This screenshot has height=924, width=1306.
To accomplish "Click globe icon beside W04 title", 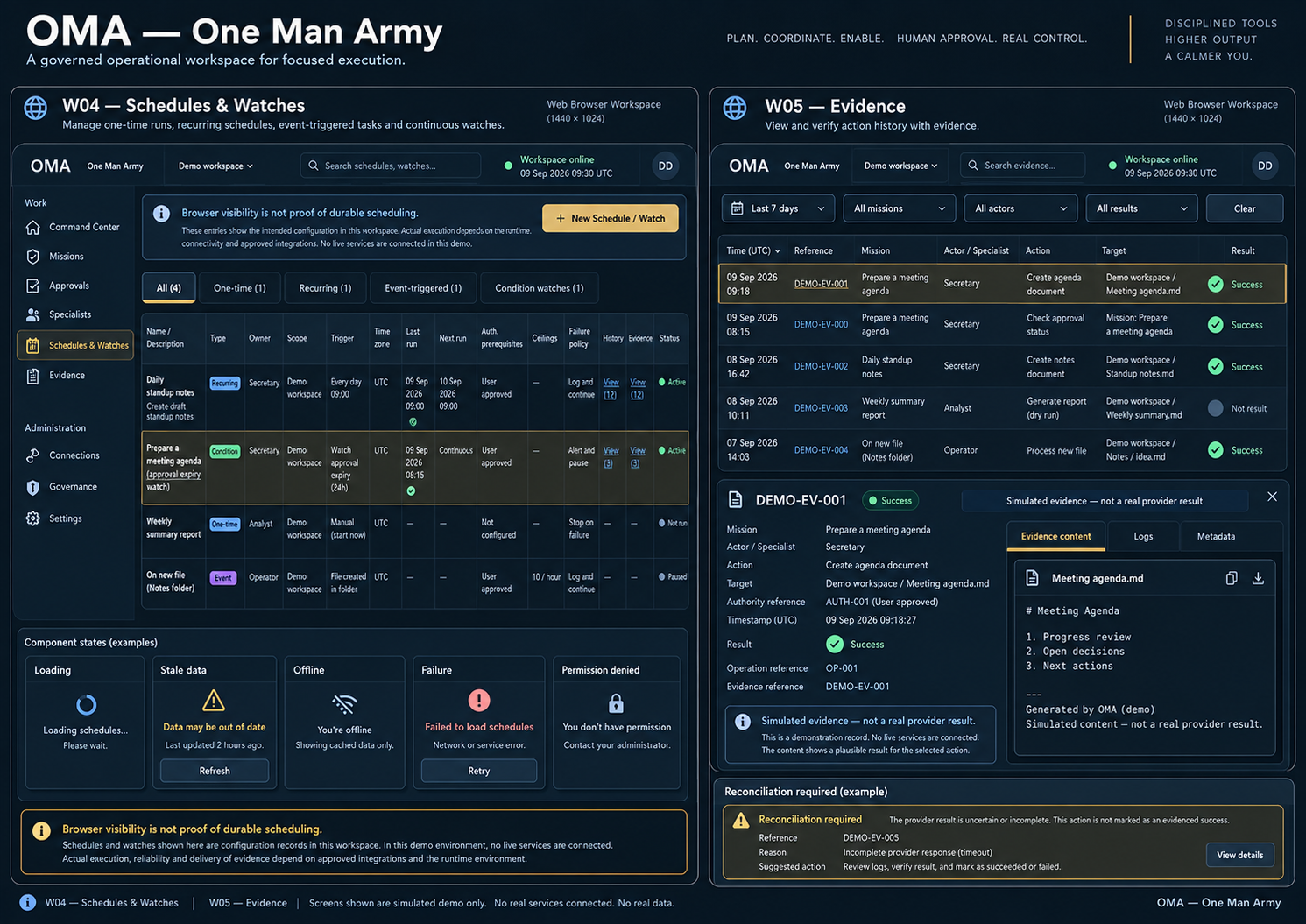I will tap(36, 108).
